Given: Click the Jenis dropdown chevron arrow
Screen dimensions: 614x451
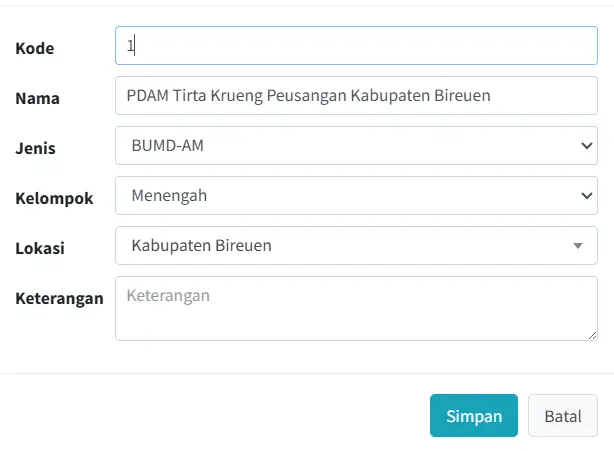Looking at the screenshot, I should pyautogui.click(x=587, y=146).
